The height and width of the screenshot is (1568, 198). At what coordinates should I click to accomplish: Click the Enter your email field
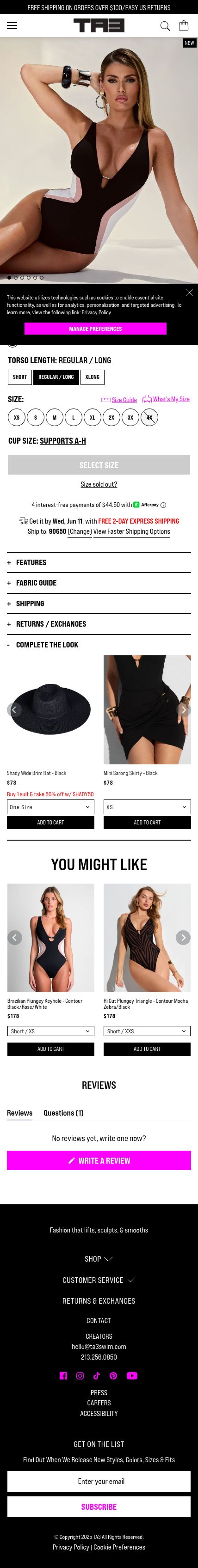click(x=99, y=1482)
